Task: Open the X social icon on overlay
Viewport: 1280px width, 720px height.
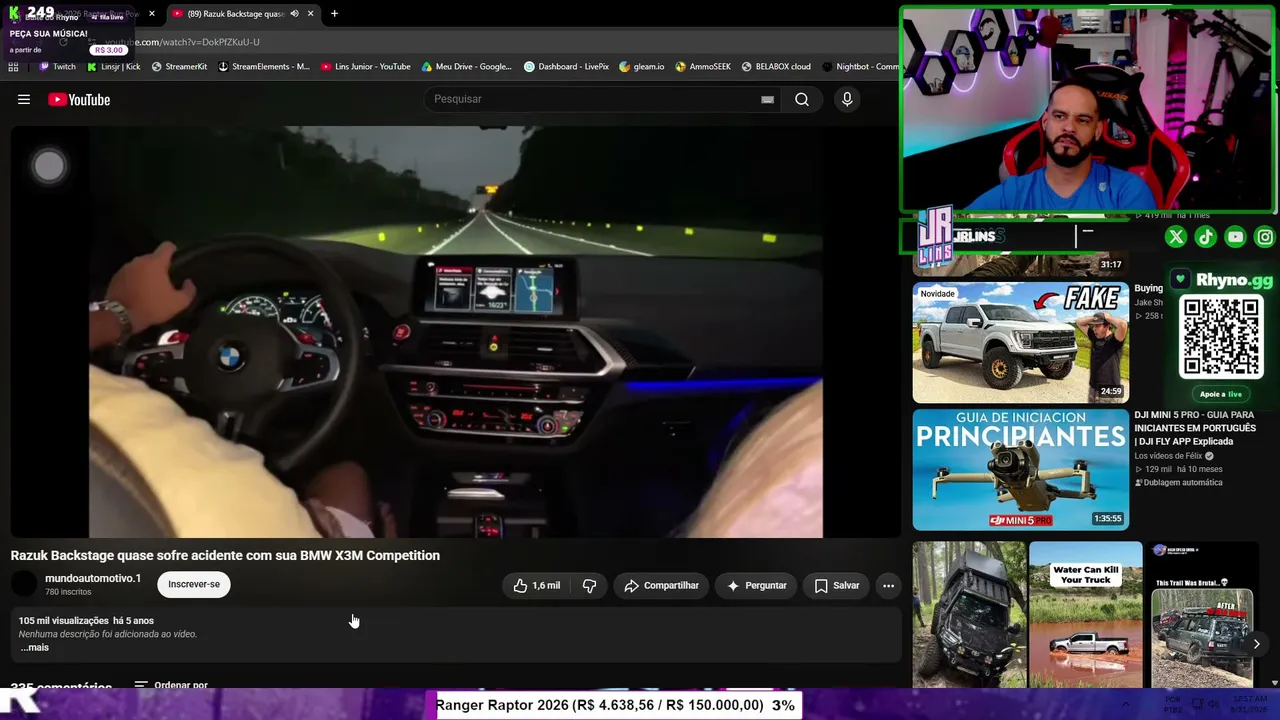Action: [1176, 237]
